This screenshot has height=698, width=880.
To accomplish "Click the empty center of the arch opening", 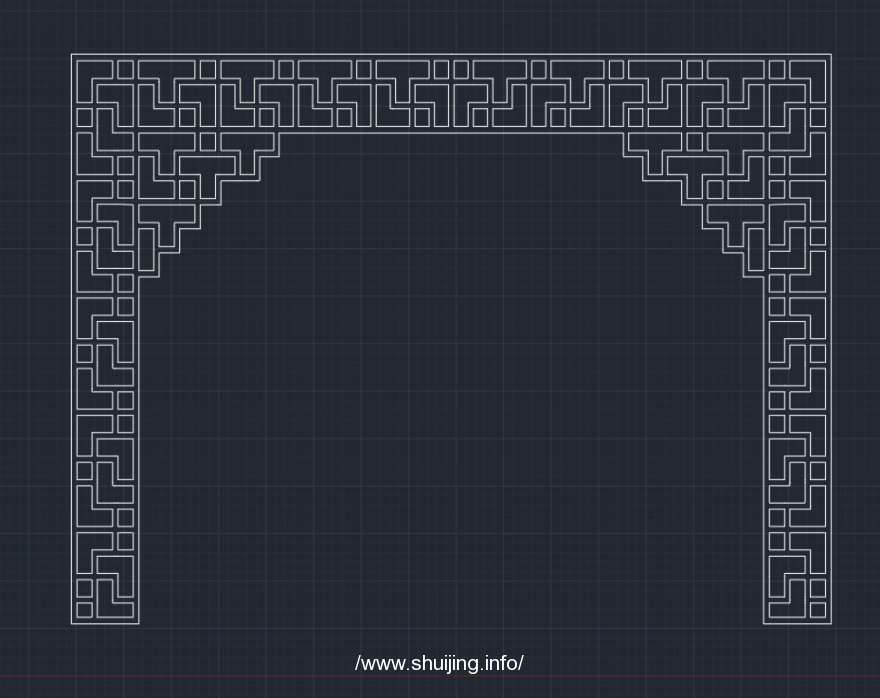I will coord(451,400).
